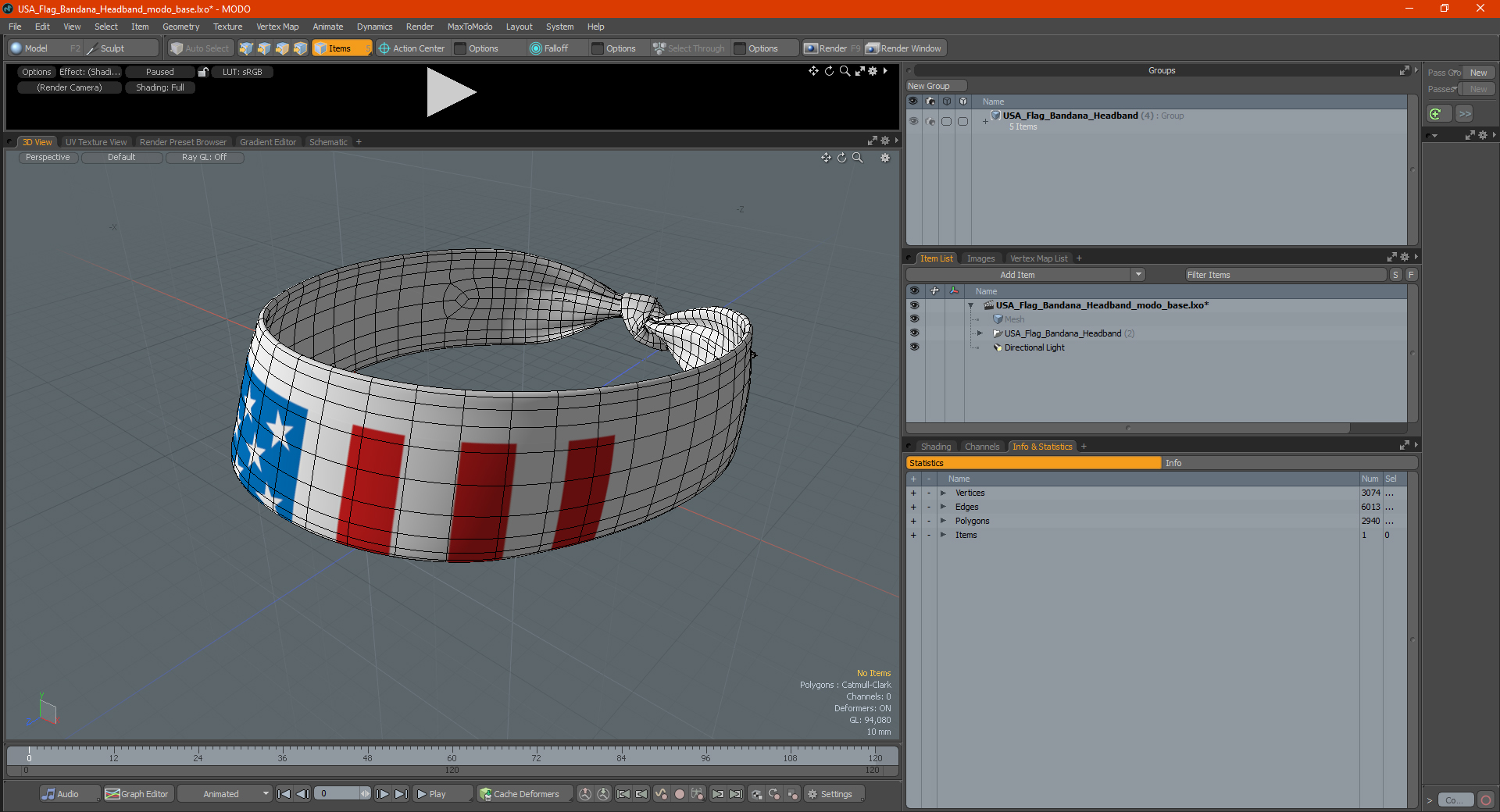Select Materials selection mode cube icon
This screenshot has height=812, width=1500.
[x=300, y=48]
